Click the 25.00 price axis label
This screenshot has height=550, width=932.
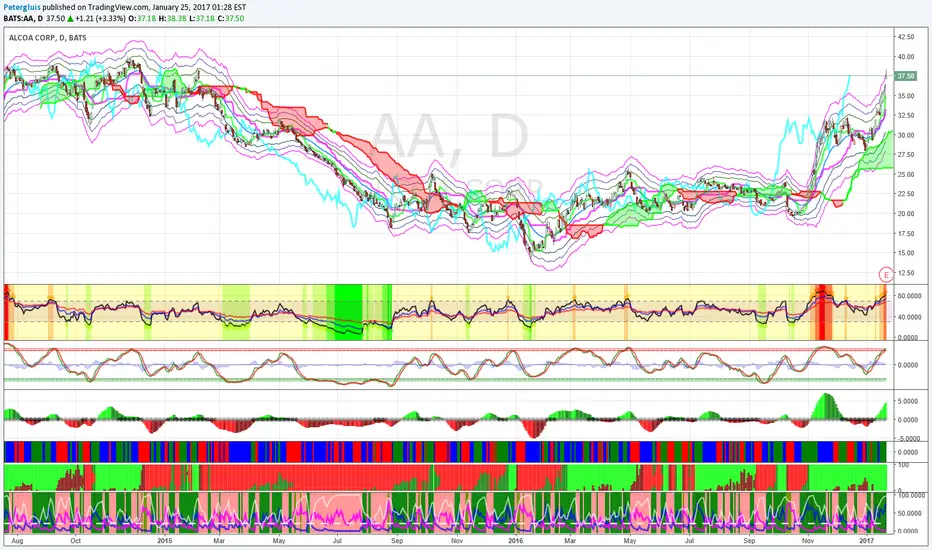click(906, 174)
